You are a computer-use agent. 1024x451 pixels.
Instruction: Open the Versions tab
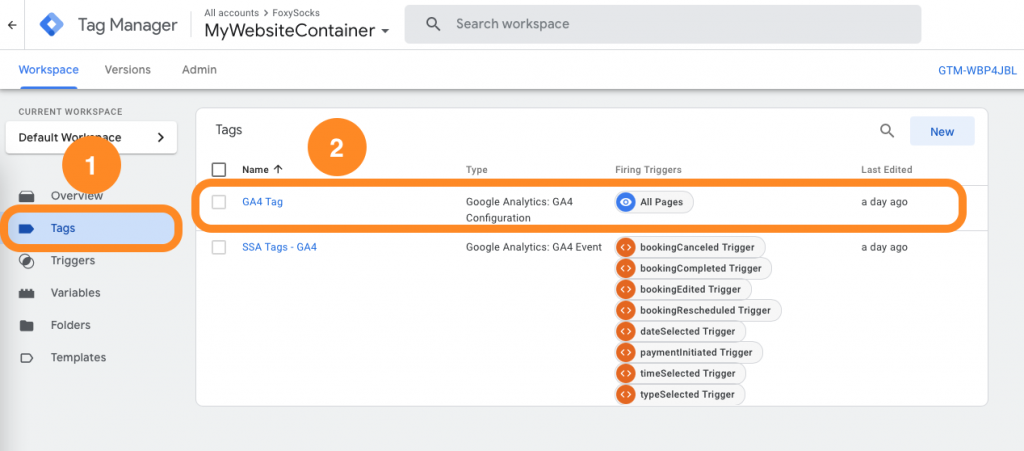coord(127,70)
